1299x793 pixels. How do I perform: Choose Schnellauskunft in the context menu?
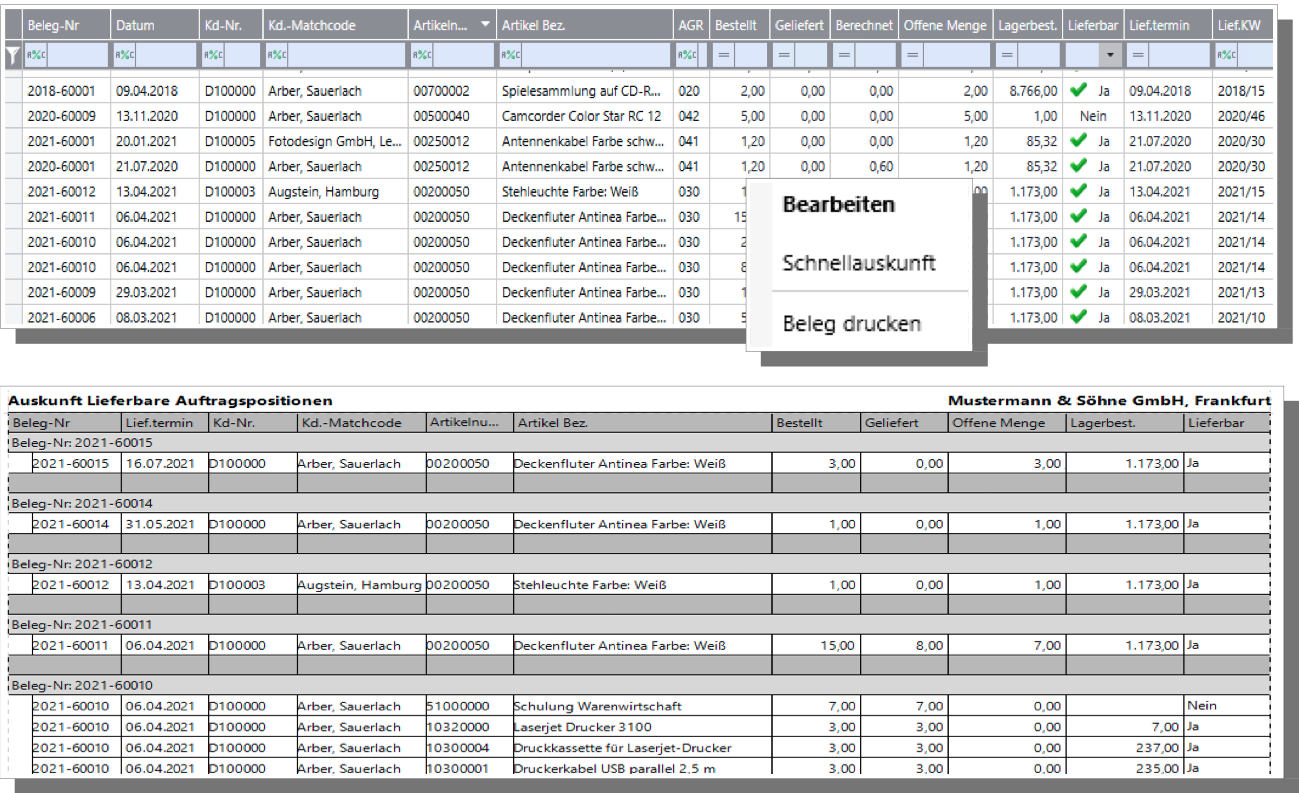pyautogui.click(x=859, y=263)
